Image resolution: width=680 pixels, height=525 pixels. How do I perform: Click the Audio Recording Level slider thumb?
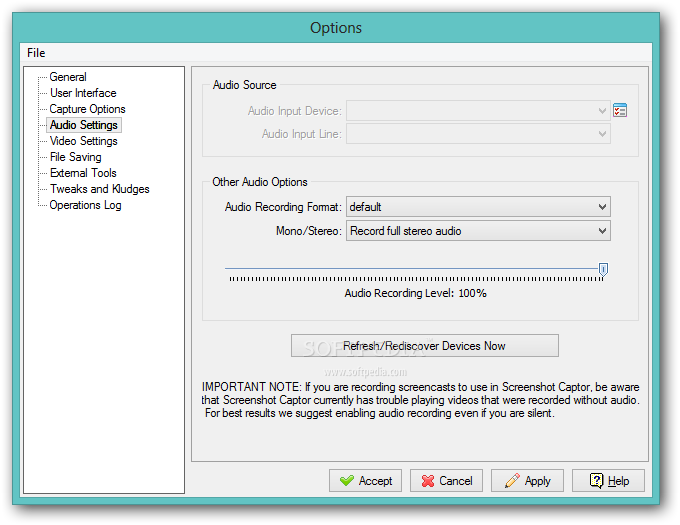[x=603, y=269]
